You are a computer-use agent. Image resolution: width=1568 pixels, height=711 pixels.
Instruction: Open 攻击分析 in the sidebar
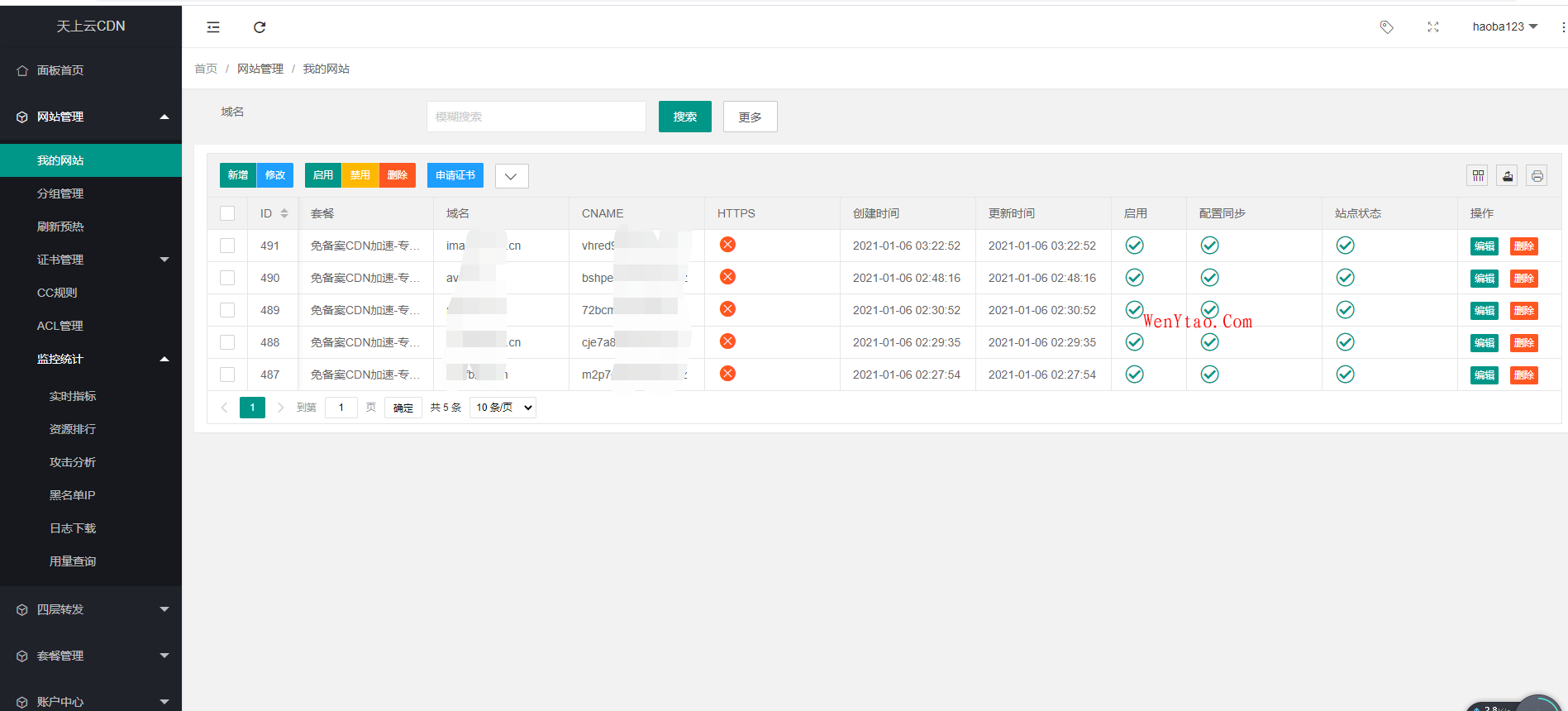(x=91, y=462)
